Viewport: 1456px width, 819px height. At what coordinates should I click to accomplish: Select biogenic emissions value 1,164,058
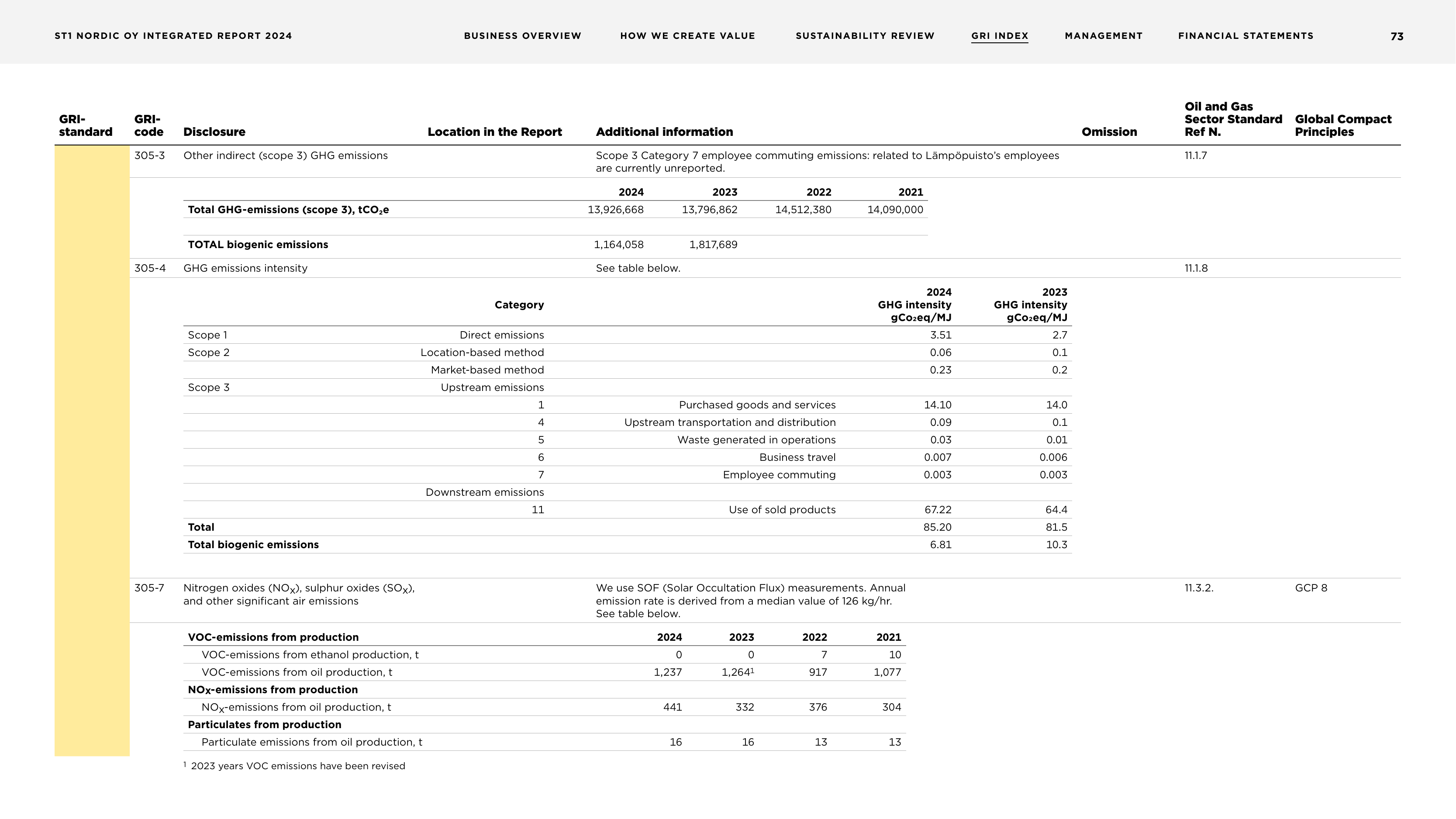(618, 245)
